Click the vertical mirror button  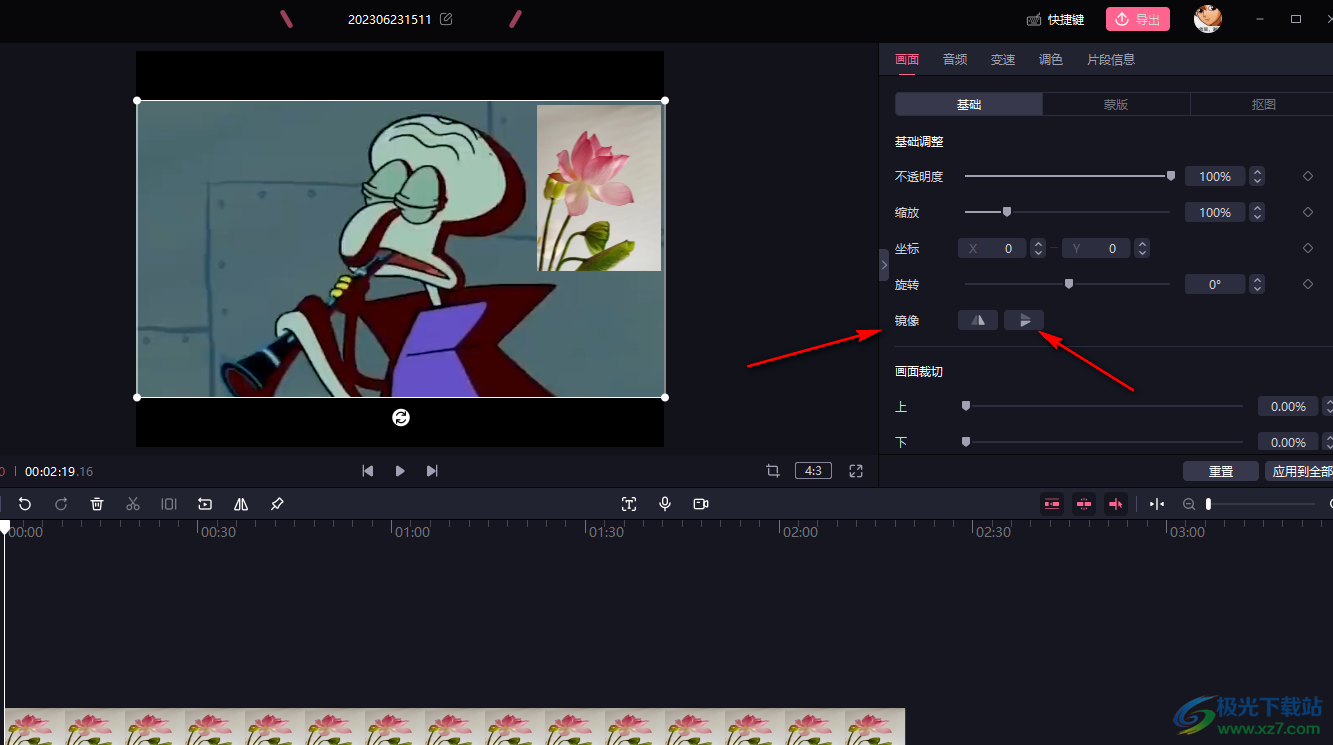pos(1024,320)
